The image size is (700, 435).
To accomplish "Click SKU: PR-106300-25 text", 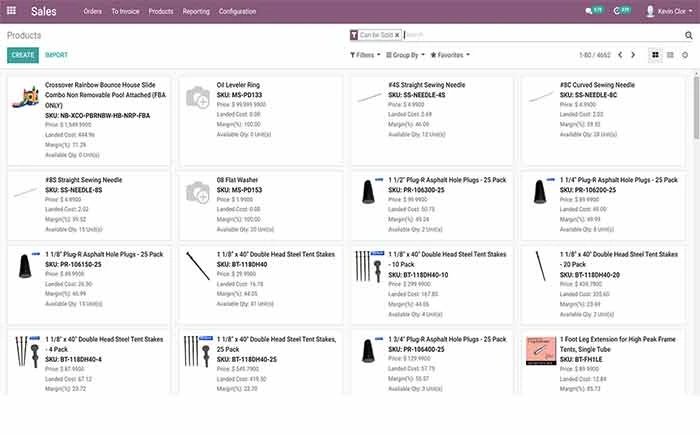I will (416, 190).
